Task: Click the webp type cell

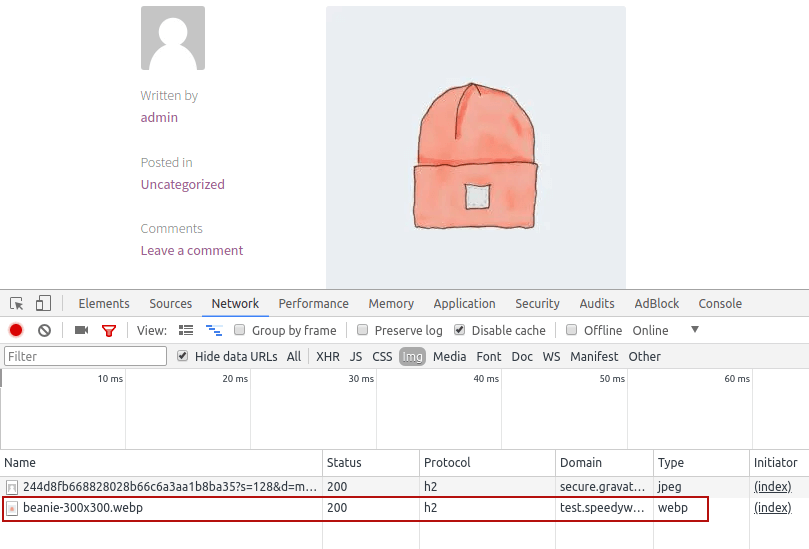Action: click(673, 508)
